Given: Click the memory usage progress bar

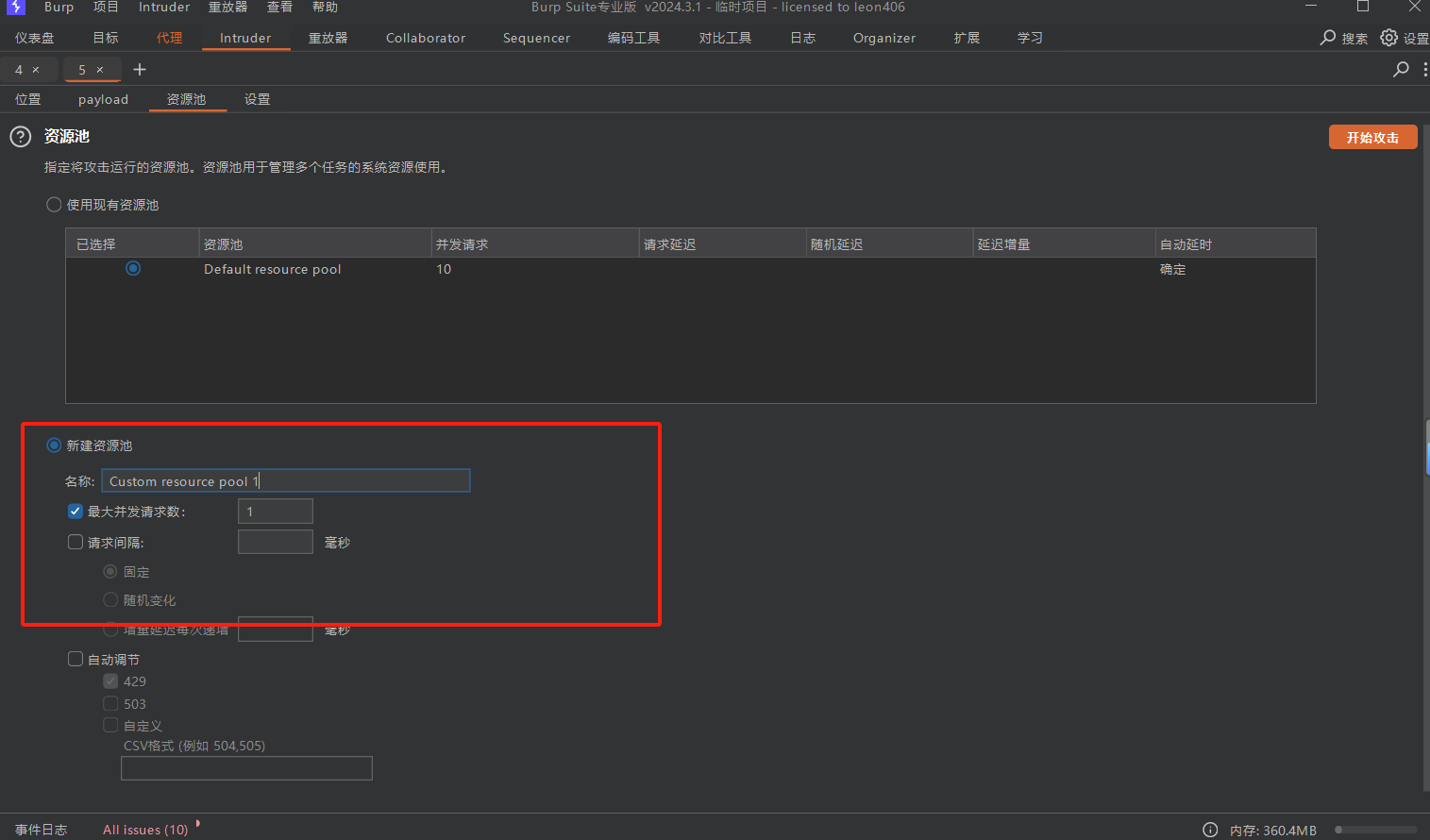Looking at the screenshot, I should [x=1375, y=830].
